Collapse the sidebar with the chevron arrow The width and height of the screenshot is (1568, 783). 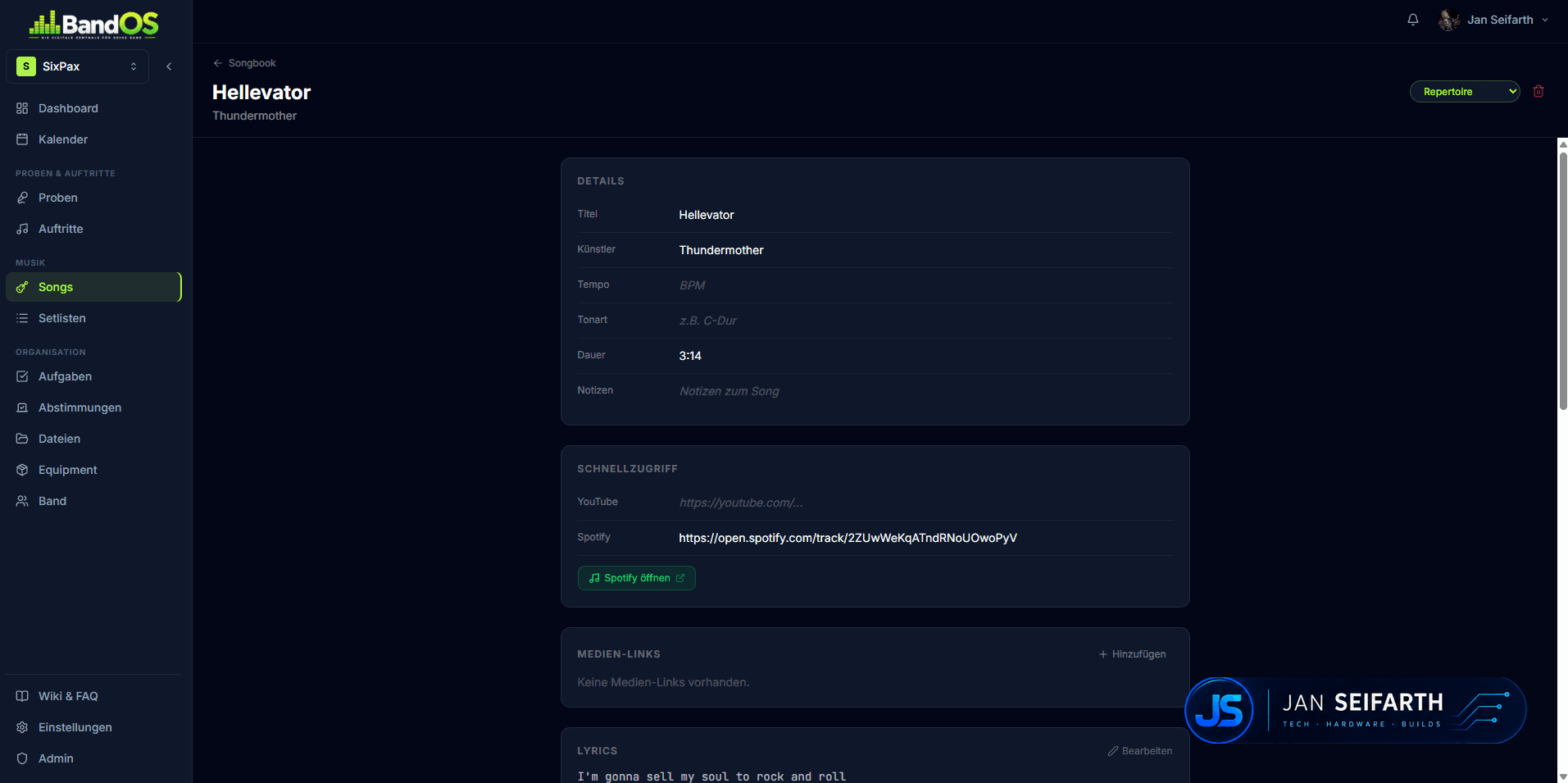click(169, 66)
